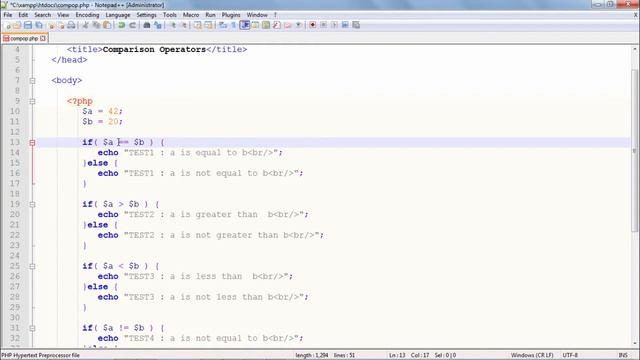Viewport: 640px width, 360px height.
Task: Click the Zoom In toolbar icon
Action: pos(173,25)
